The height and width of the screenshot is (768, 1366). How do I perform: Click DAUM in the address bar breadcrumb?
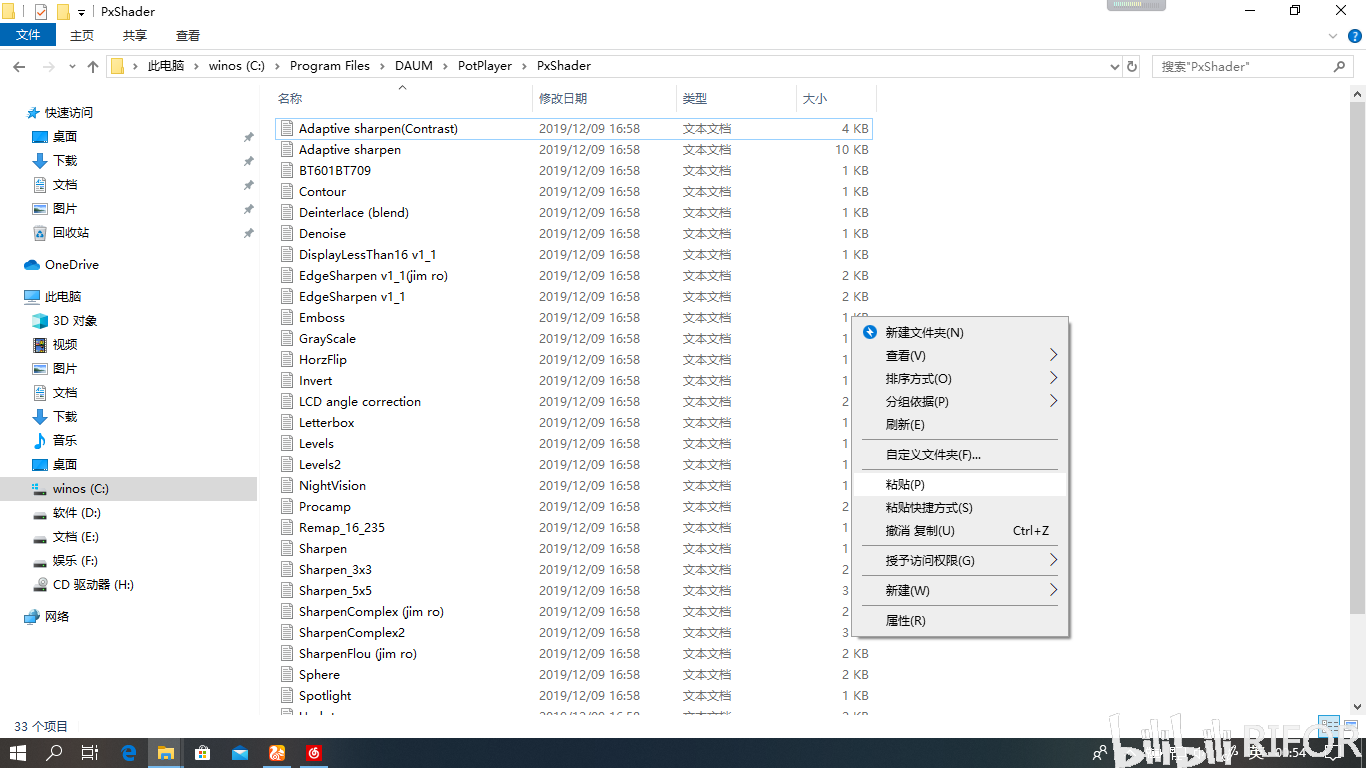[414, 66]
